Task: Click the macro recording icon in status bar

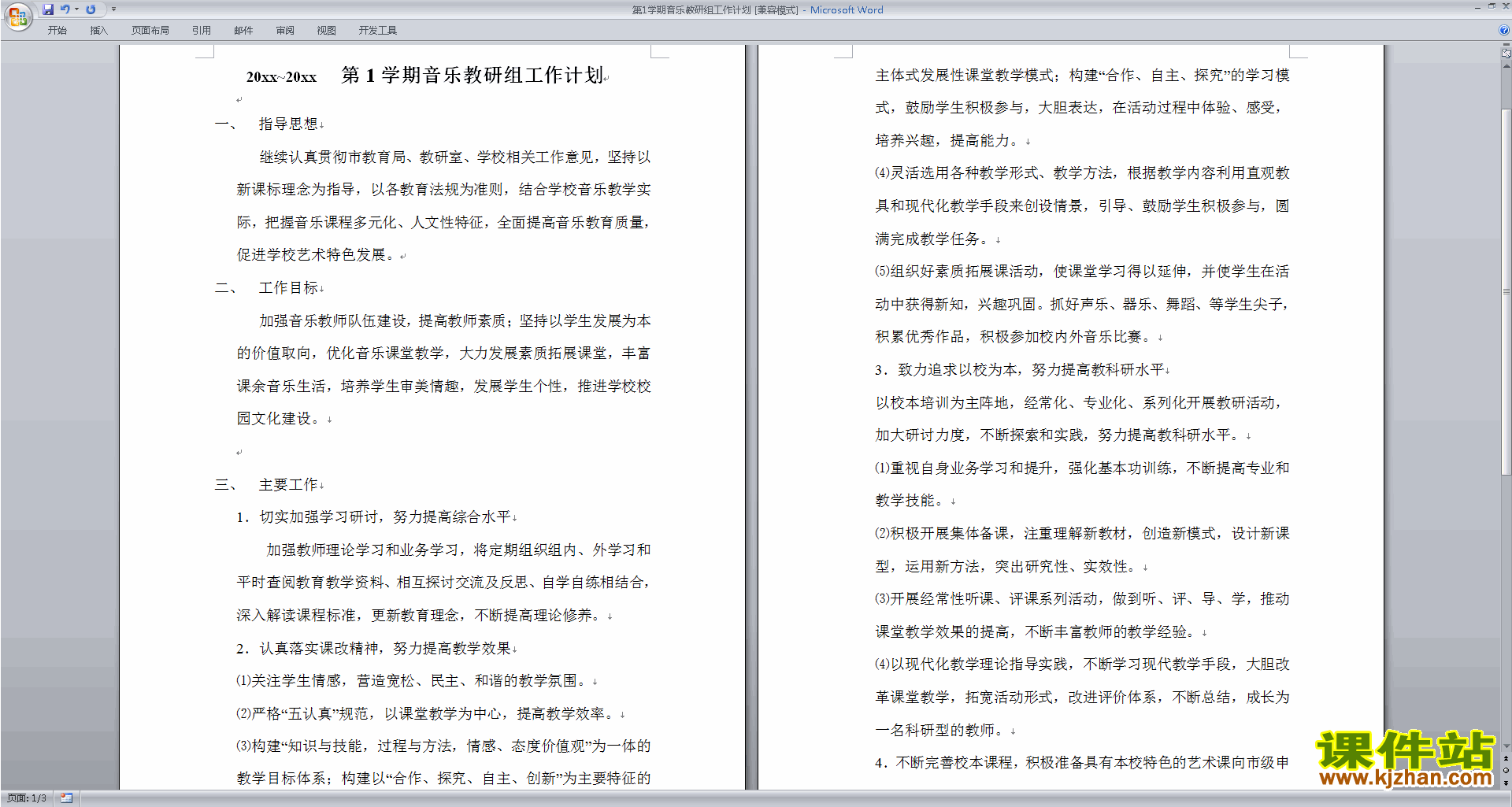Action: pos(66,798)
